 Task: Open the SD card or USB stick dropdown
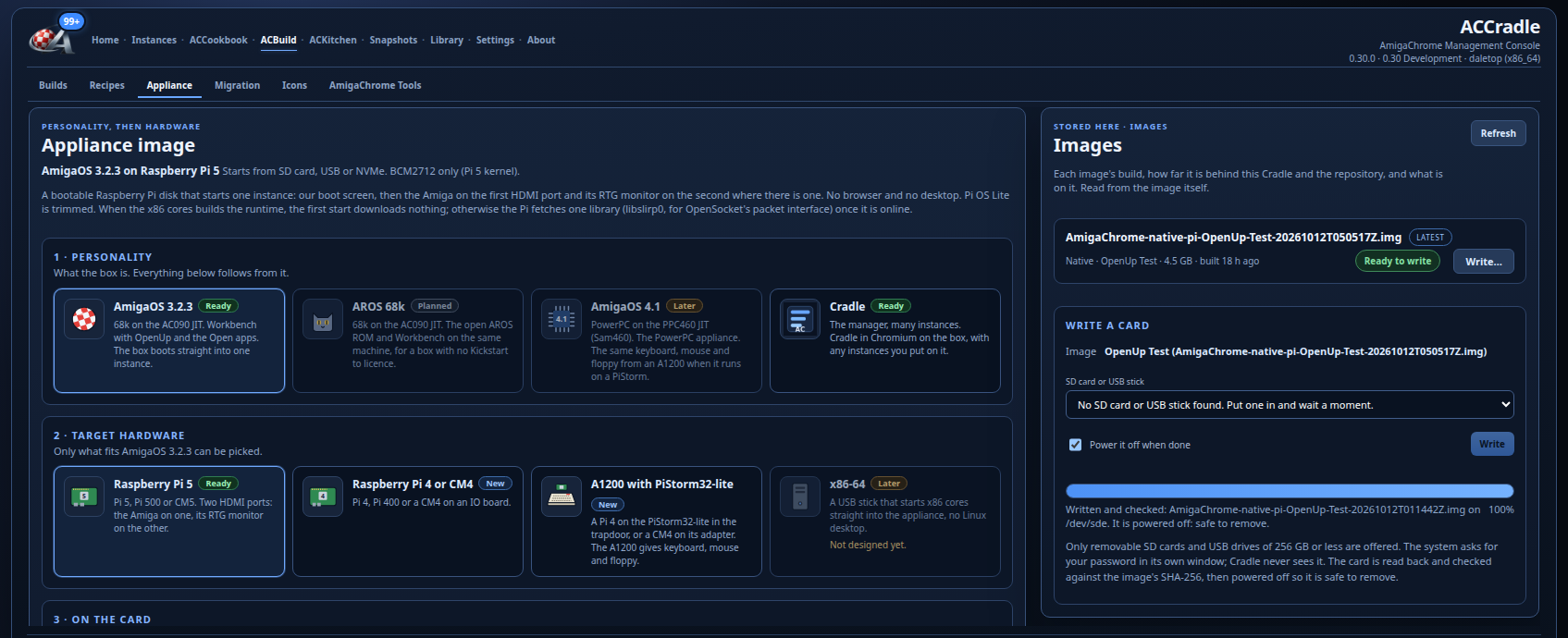pyautogui.click(x=1290, y=405)
